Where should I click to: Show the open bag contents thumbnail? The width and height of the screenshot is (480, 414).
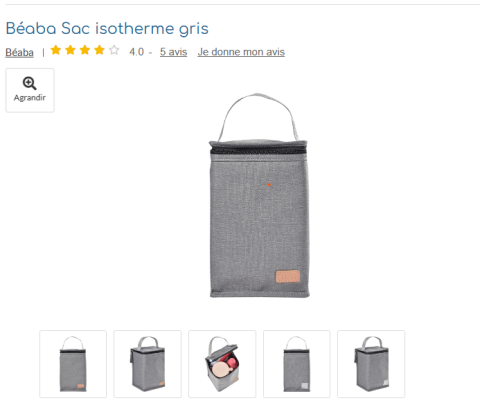click(x=222, y=364)
